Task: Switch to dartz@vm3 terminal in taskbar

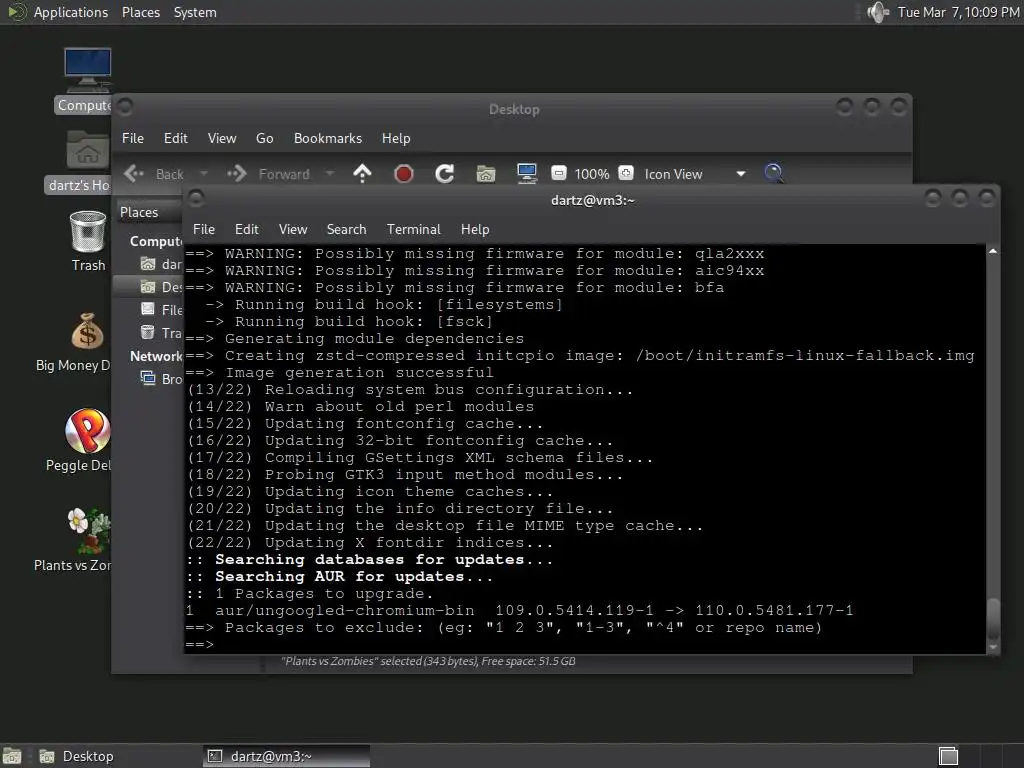Action: coord(286,756)
